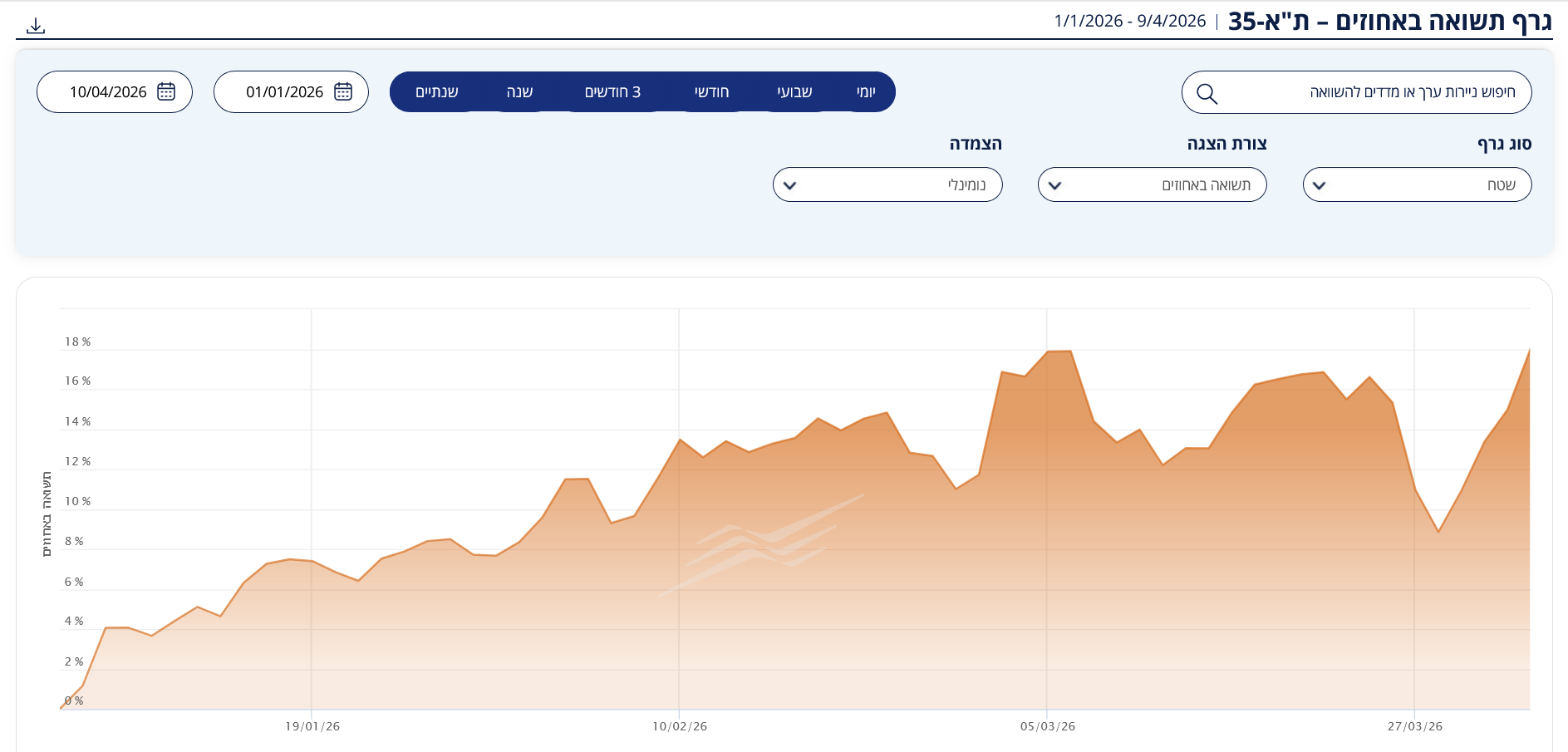Choose the שנתיים (two years) period tab
Viewport: 1568px width, 752px height.
(437, 91)
